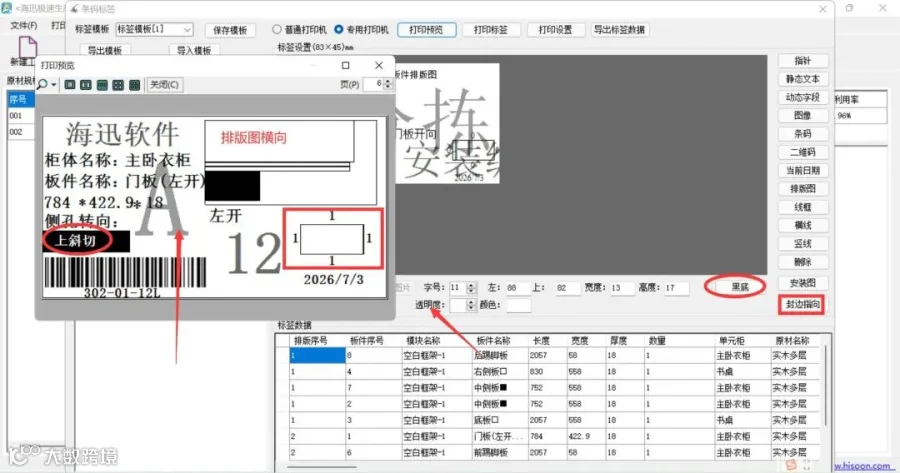
Task: Add a 条码 barcode element
Action: [x=802, y=134]
